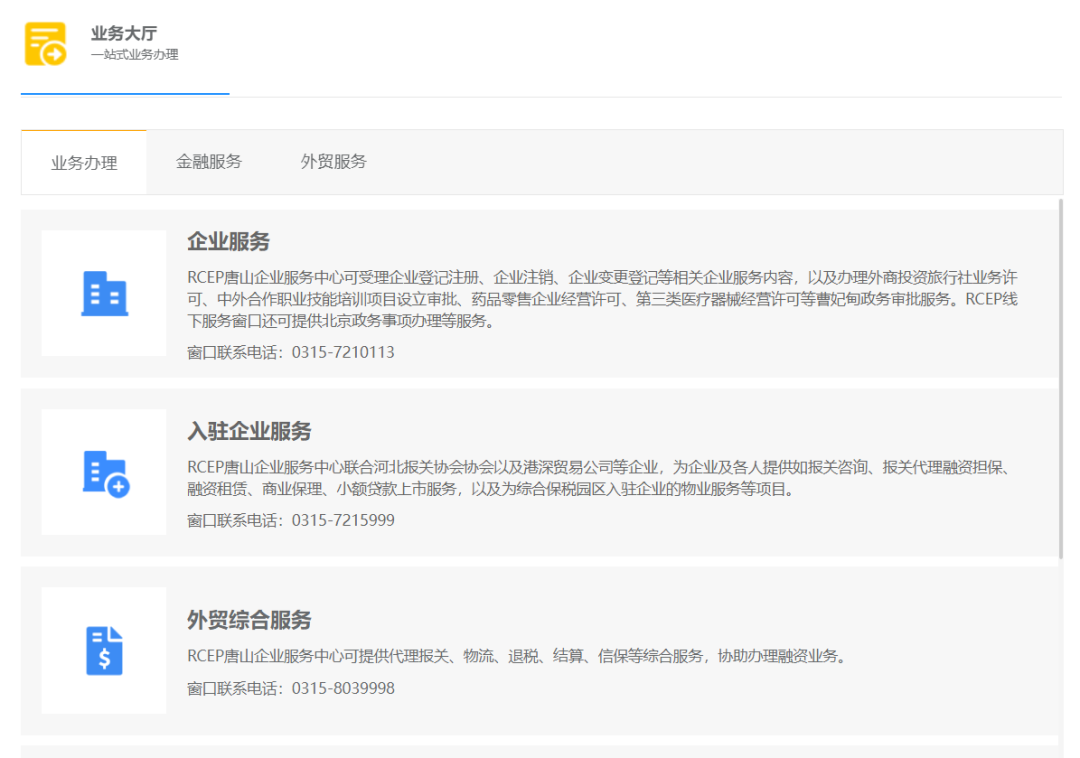This screenshot has width=1080, height=758.
Task: Click the dollar document icon for 外贸综合服务
Action: tap(105, 651)
